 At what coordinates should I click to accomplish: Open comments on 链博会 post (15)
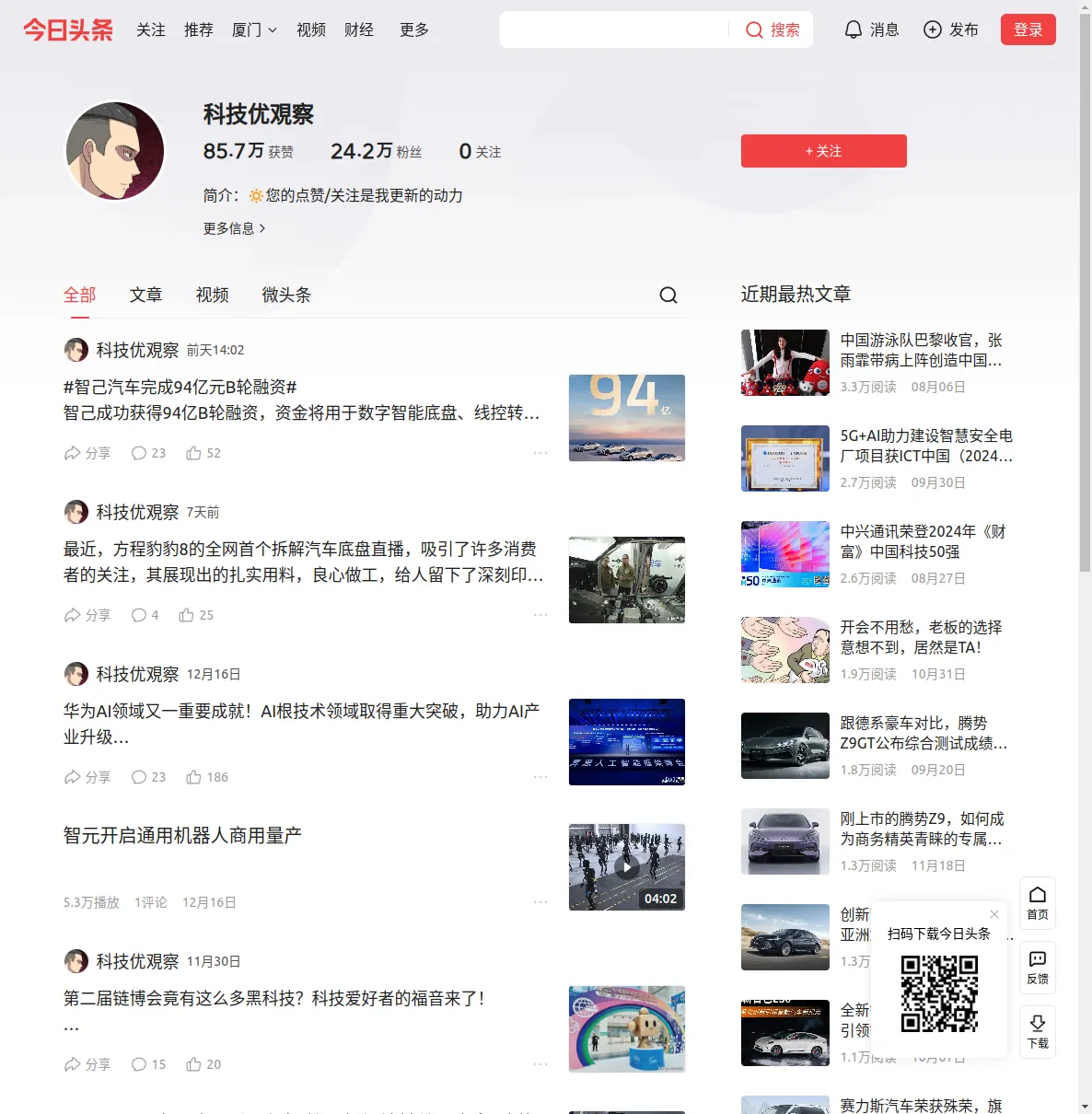click(148, 1064)
